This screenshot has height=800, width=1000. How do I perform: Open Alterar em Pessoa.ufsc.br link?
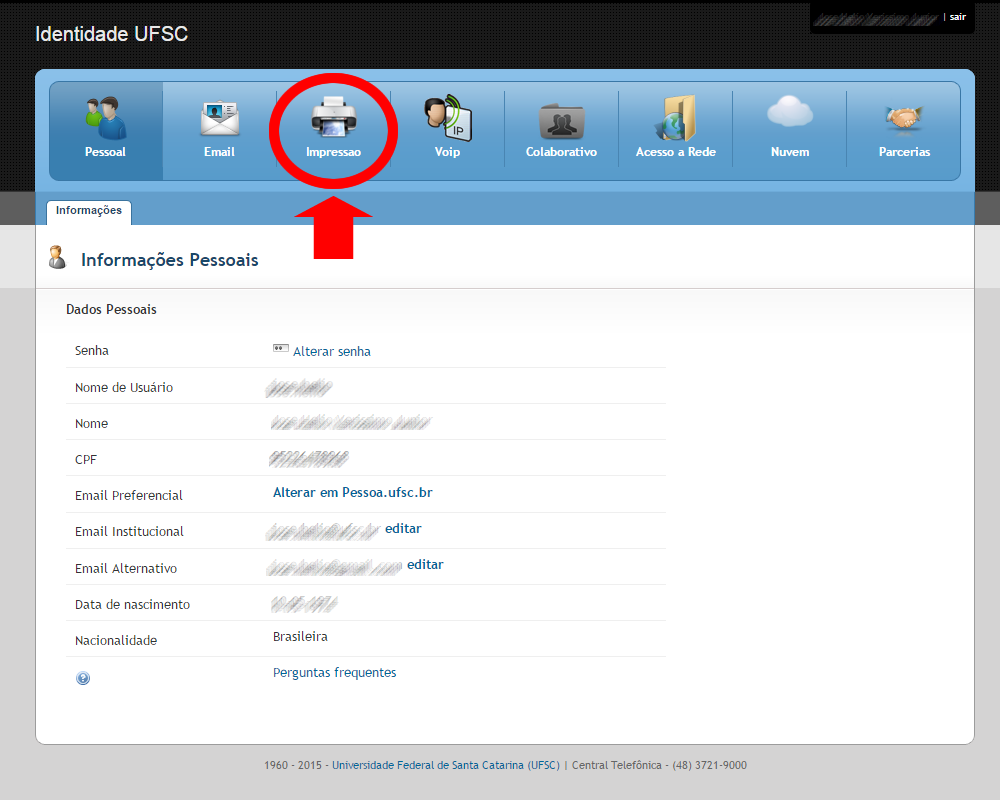point(353,493)
